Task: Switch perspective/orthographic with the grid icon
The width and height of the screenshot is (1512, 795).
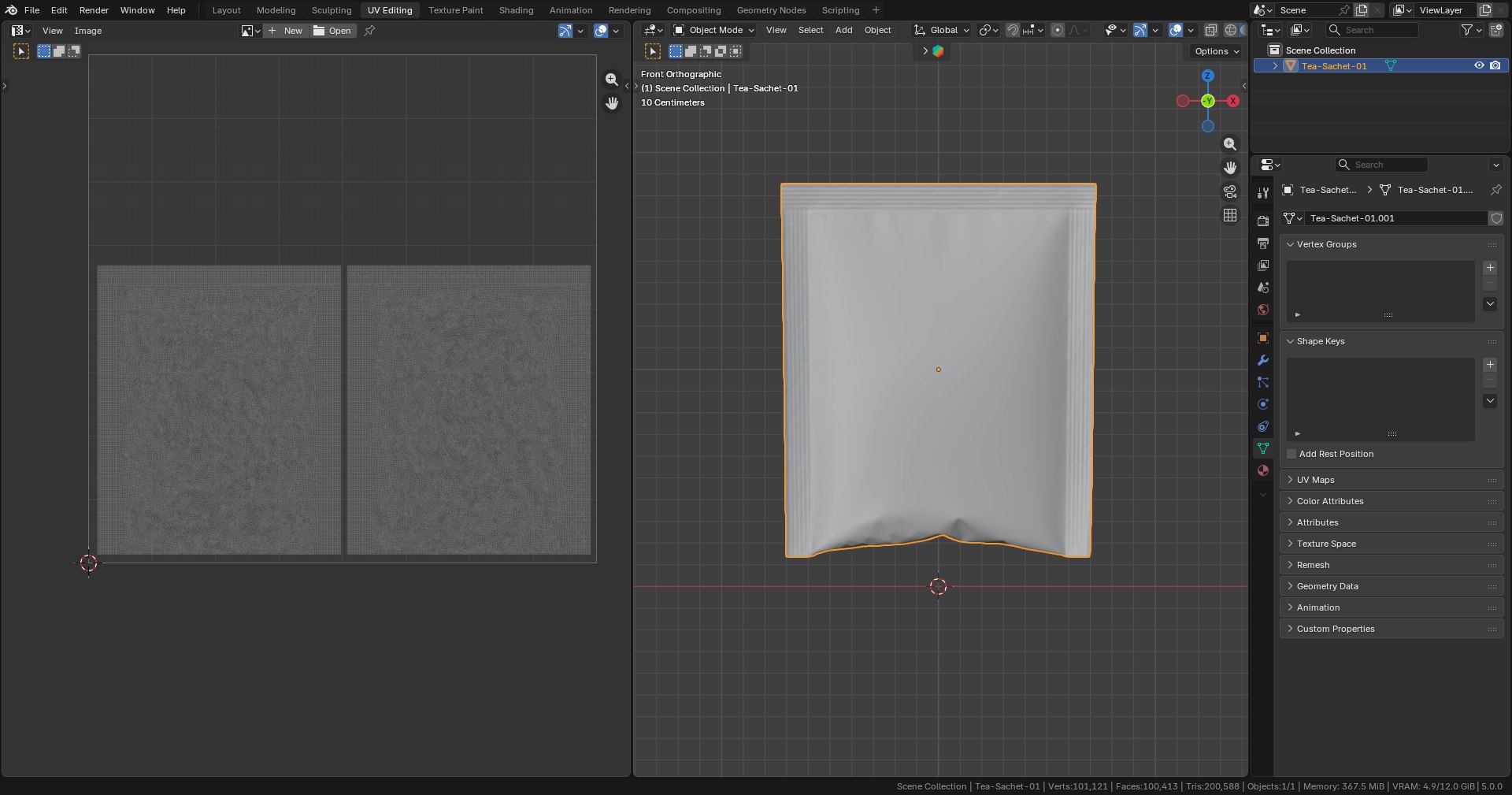Action: click(x=1230, y=215)
